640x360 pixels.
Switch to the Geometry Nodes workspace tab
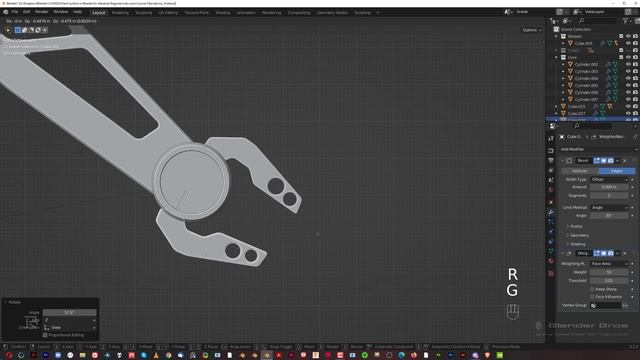332,13
